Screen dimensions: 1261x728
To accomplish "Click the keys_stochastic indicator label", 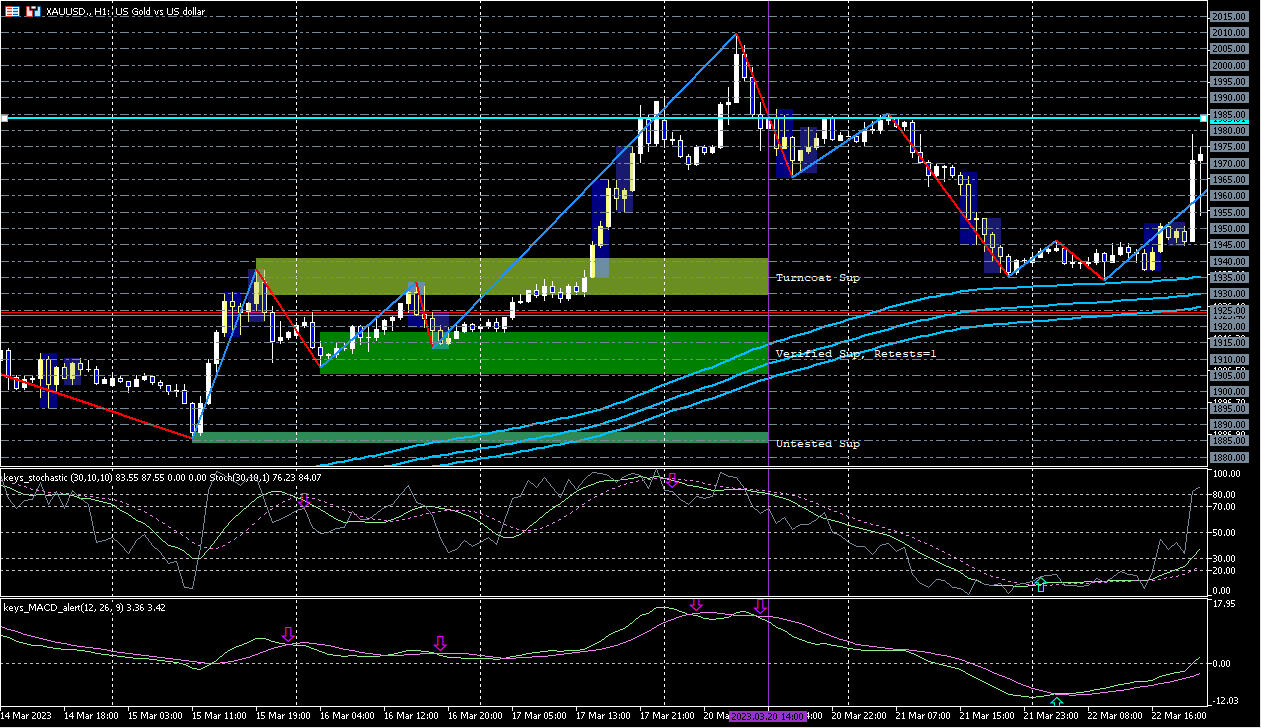I will (x=163, y=478).
